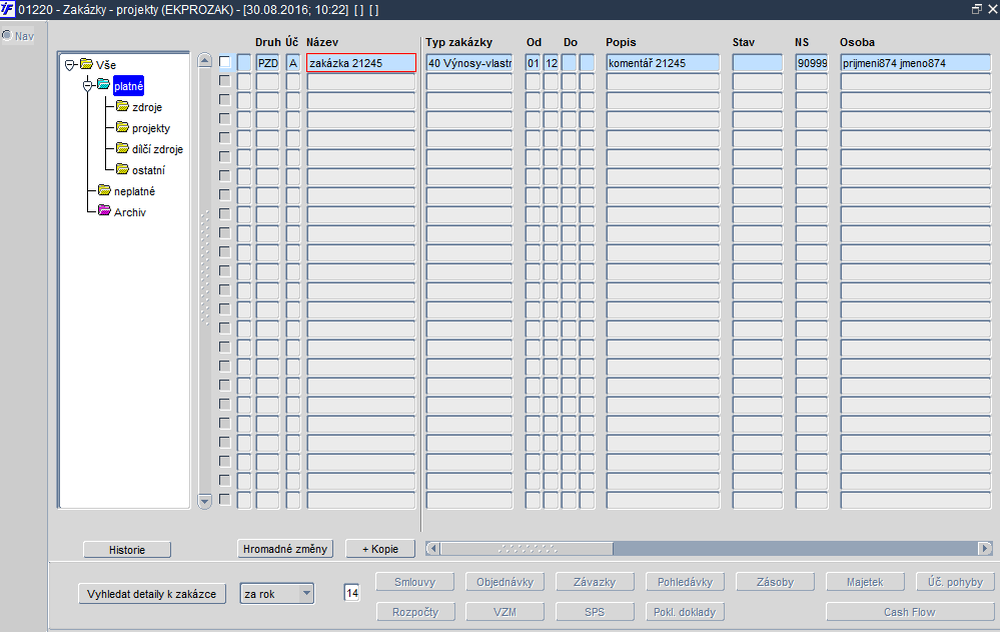Click the VZM button
The height and width of the screenshot is (632, 1000).
(505, 612)
